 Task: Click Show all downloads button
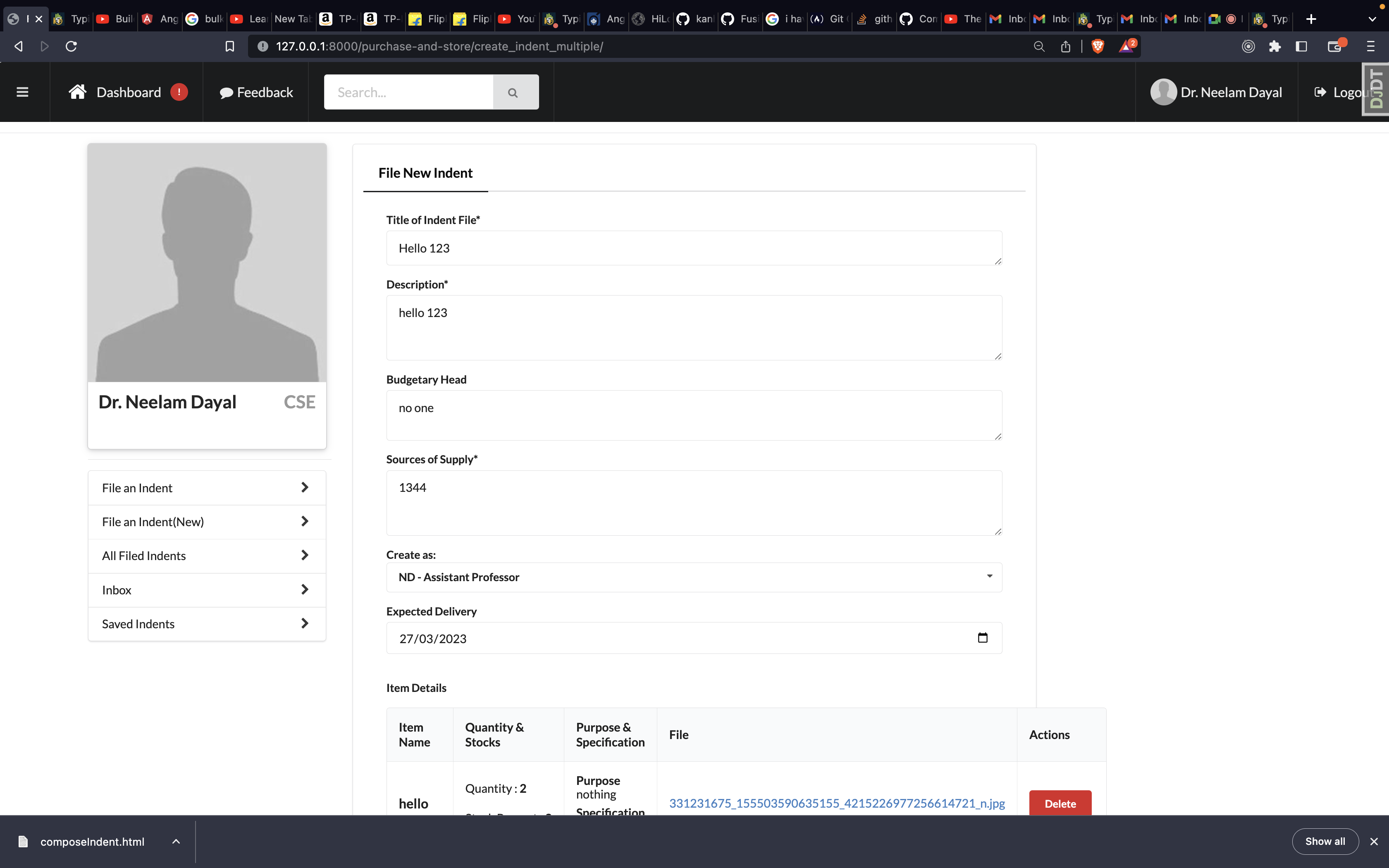pos(1325,841)
